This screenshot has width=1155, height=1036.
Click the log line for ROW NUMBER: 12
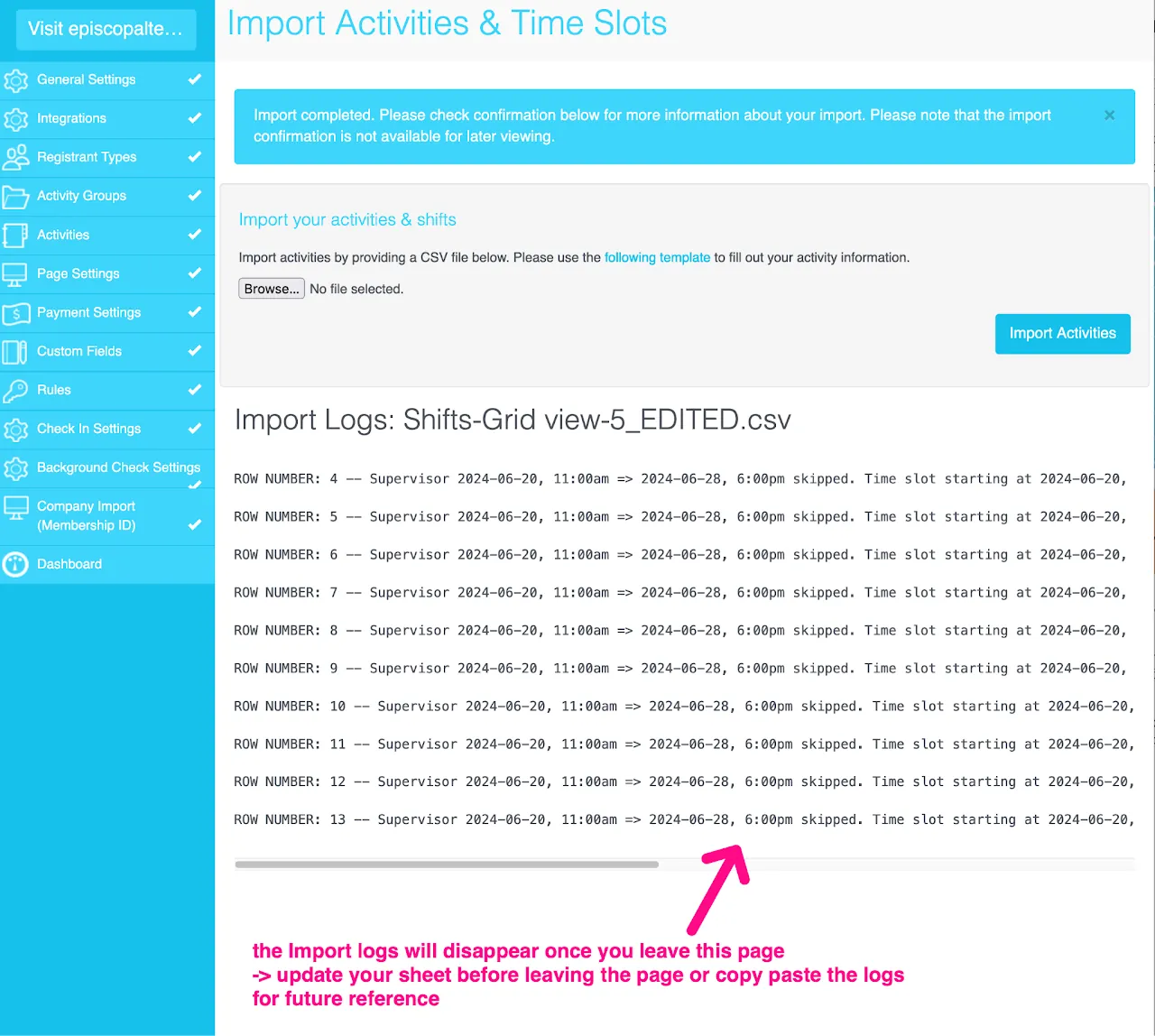(684, 782)
